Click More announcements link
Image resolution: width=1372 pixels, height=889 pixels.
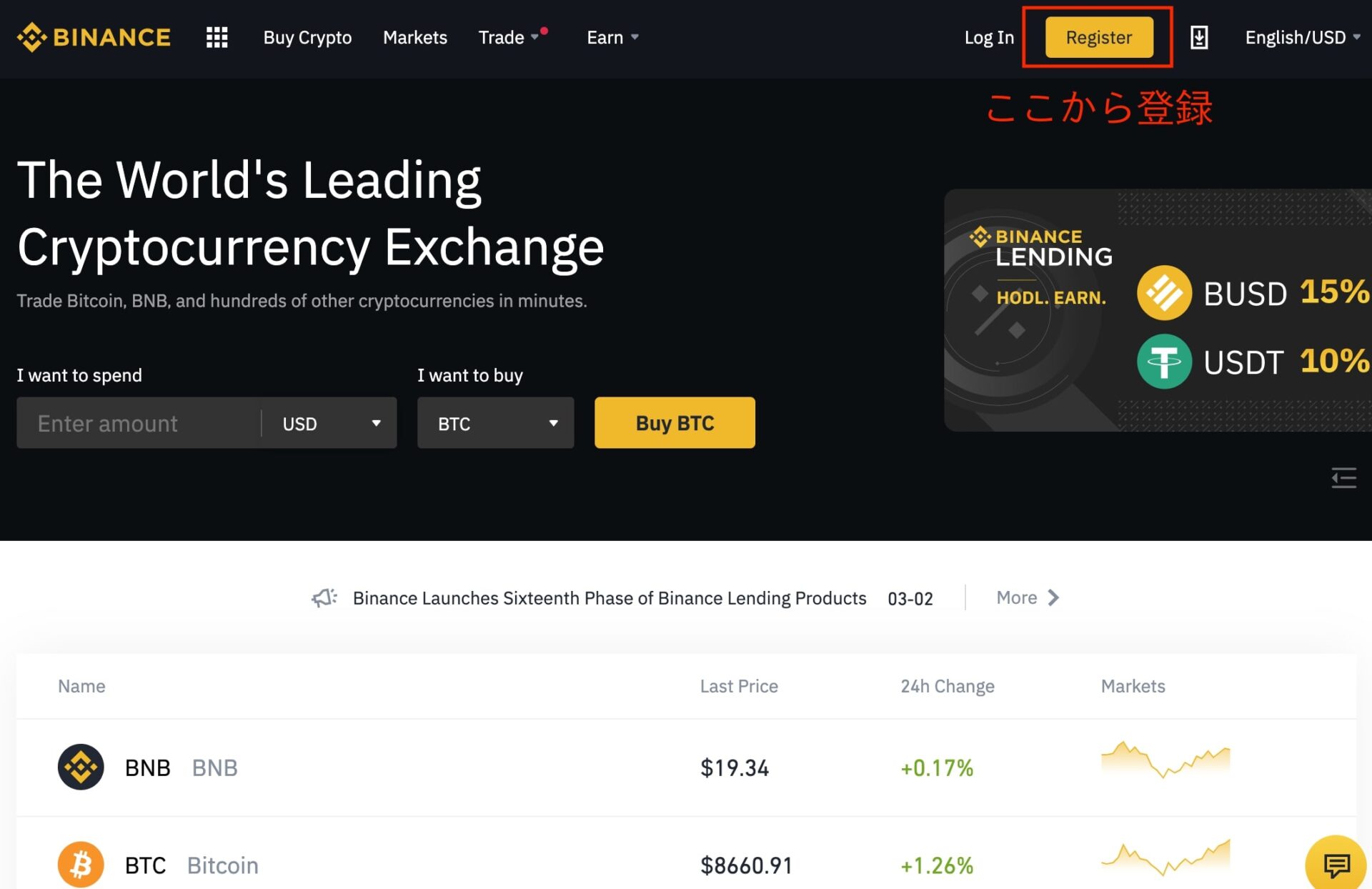[1028, 597]
